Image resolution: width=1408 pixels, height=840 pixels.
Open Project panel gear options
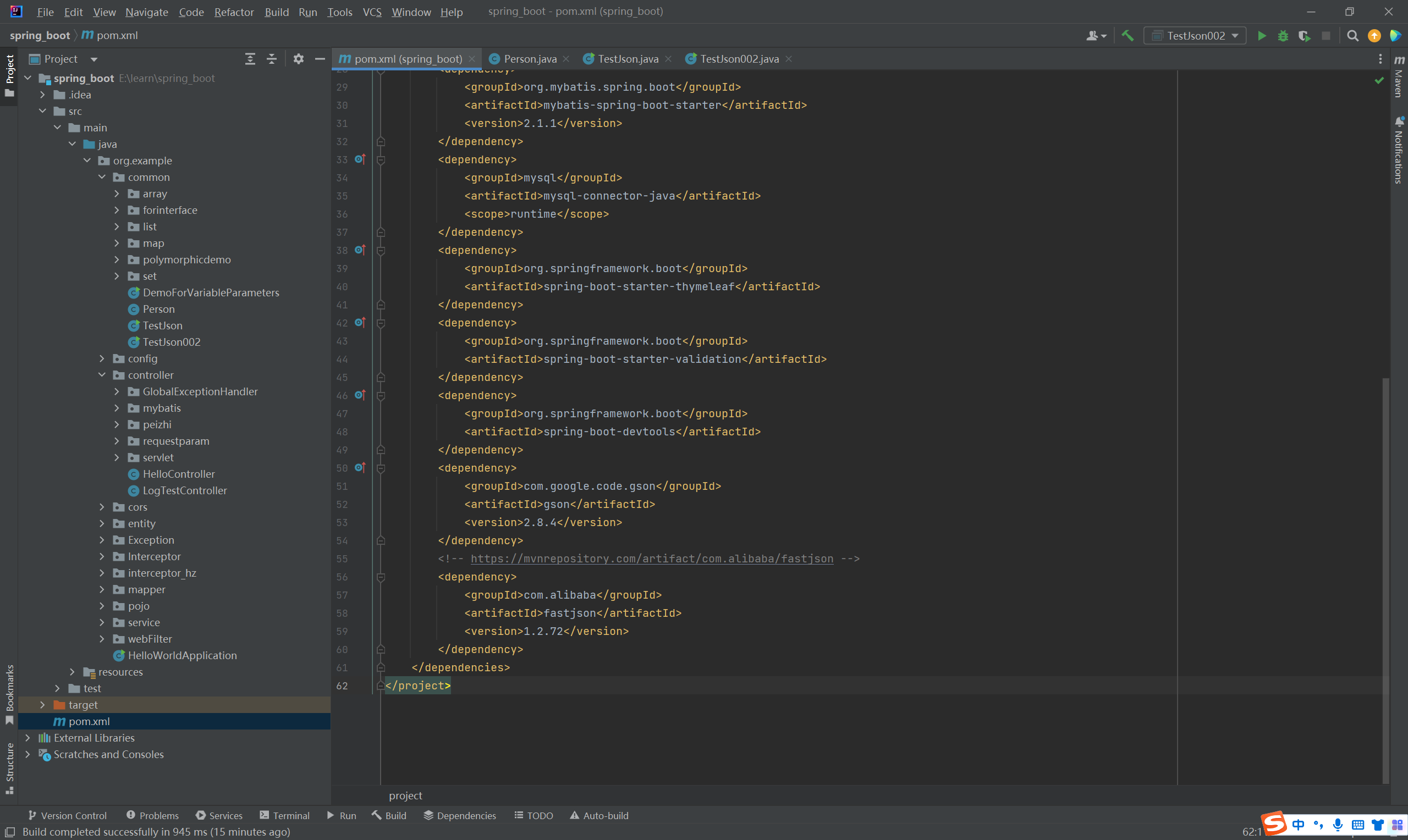[x=298, y=59]
